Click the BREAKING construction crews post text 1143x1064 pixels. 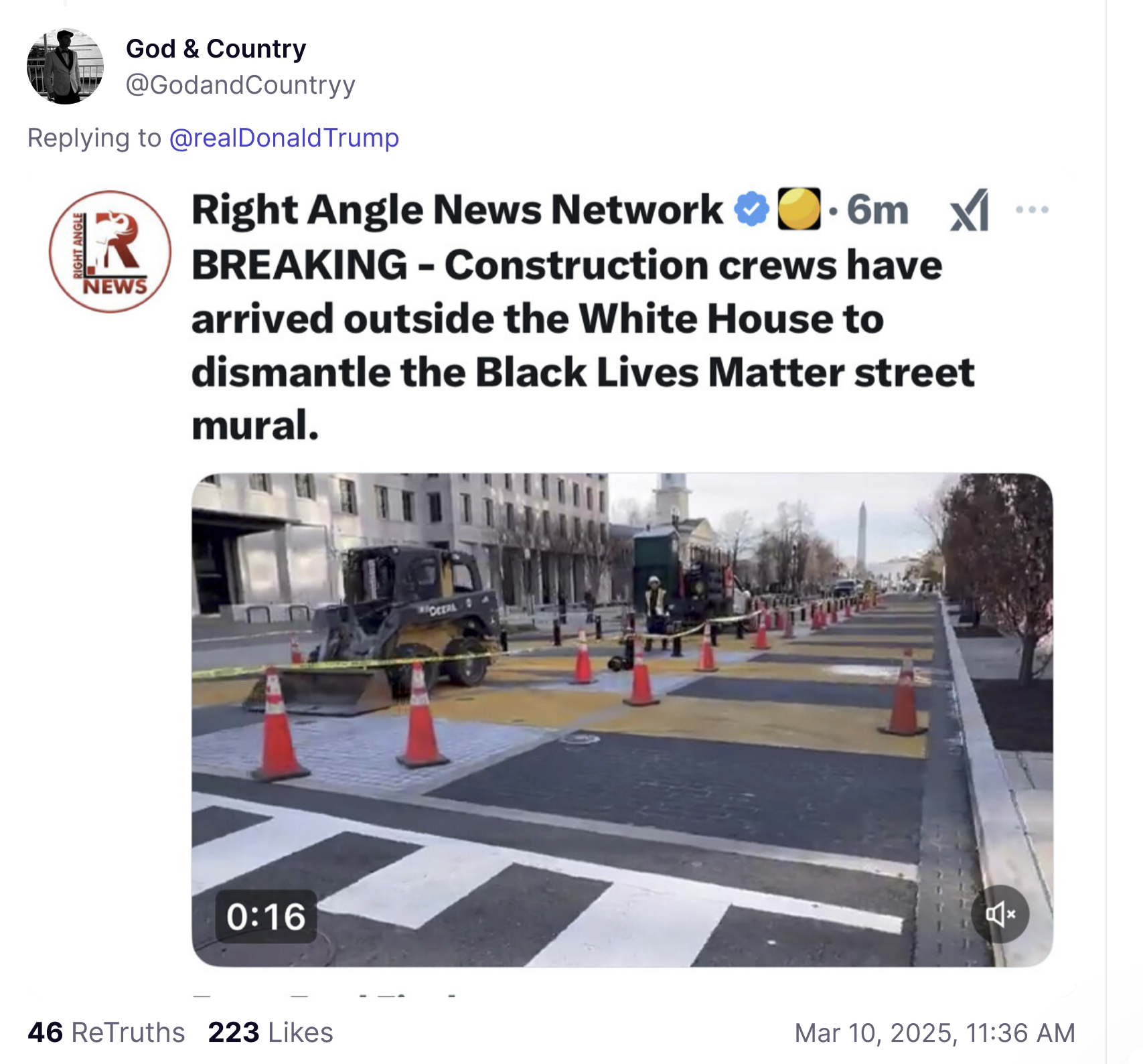tap(583, 345)
